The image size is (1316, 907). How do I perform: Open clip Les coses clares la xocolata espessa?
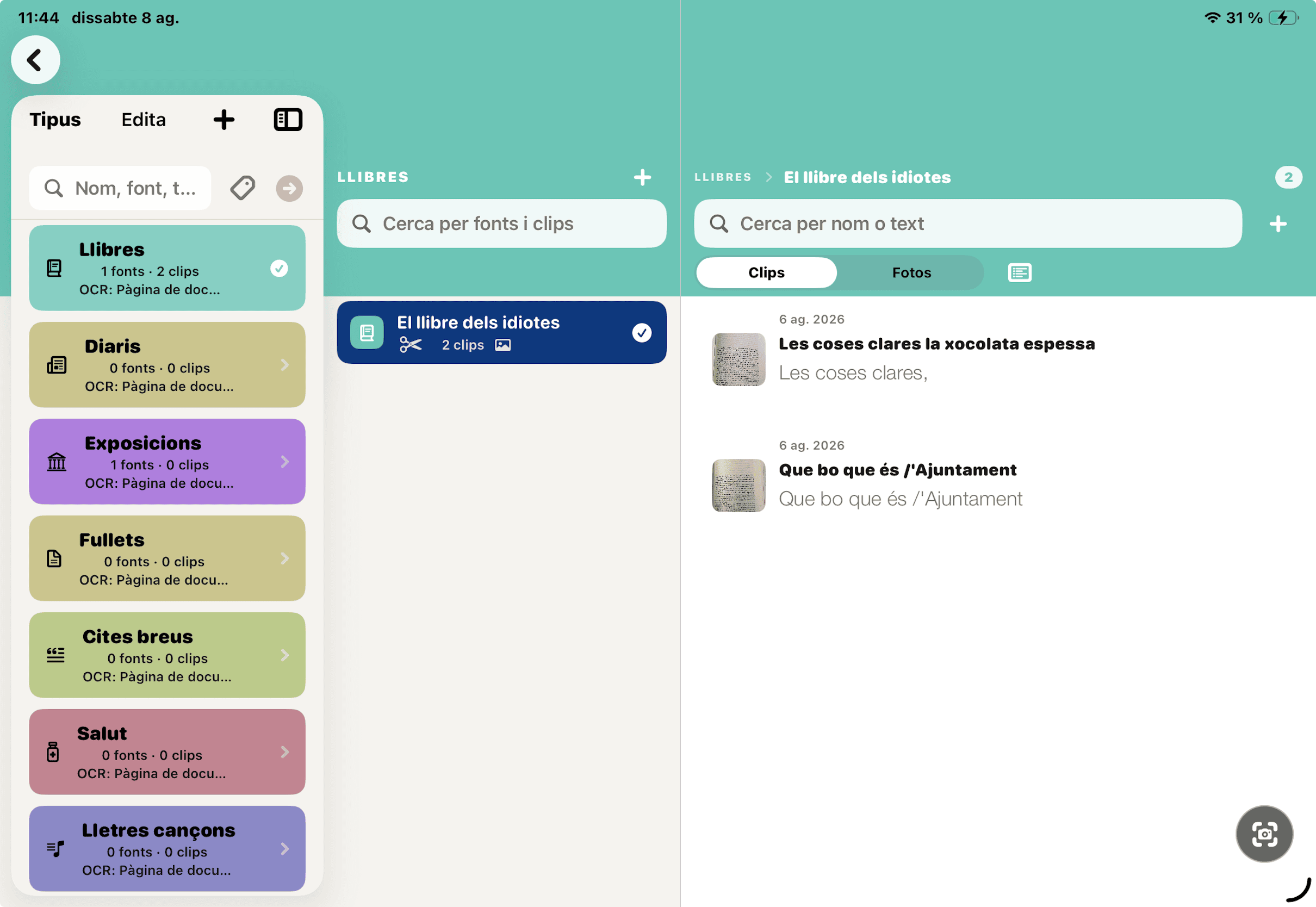coord(936,344)
